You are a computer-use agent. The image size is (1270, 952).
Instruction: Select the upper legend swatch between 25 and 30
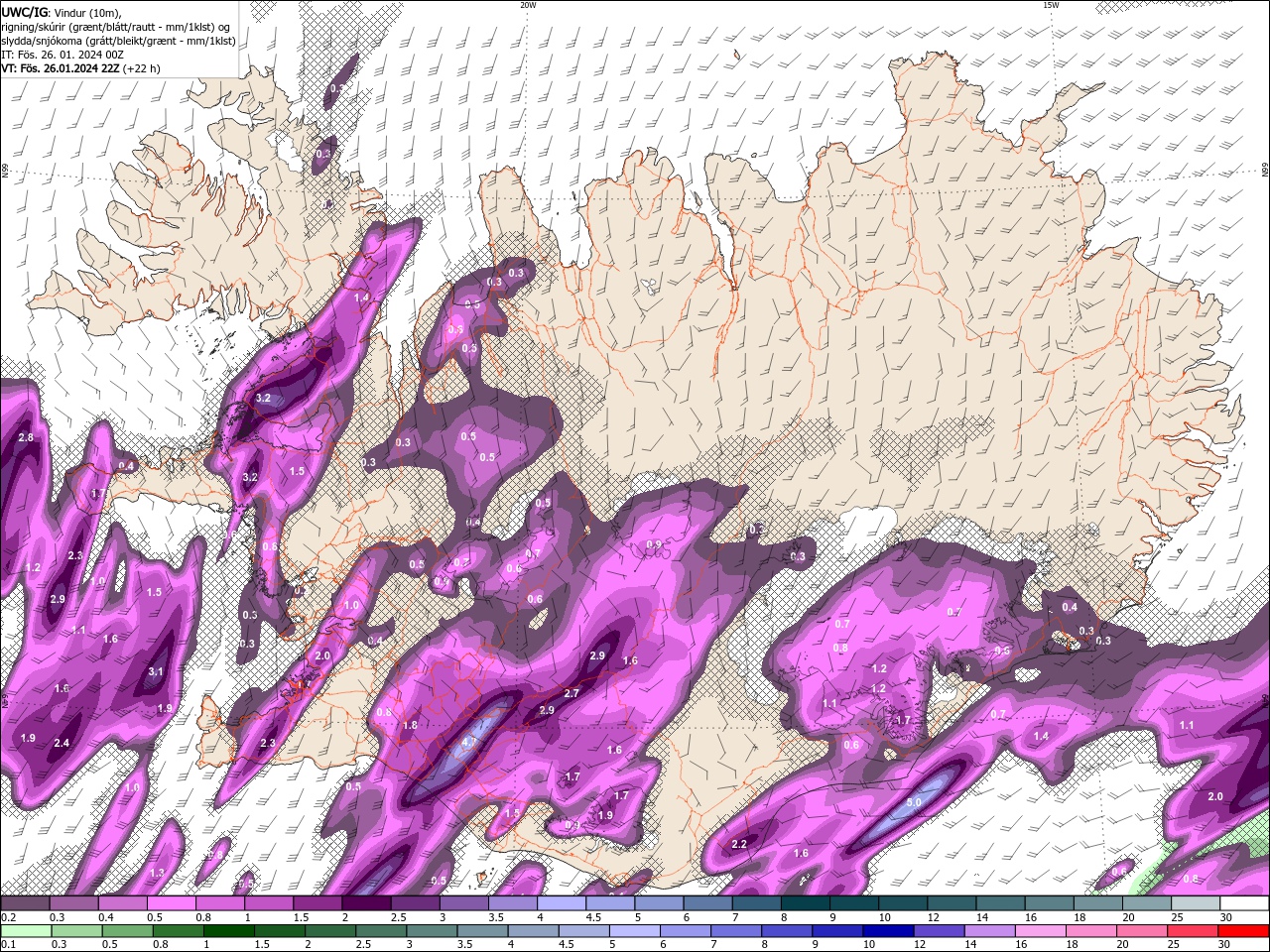[1197, 903]
